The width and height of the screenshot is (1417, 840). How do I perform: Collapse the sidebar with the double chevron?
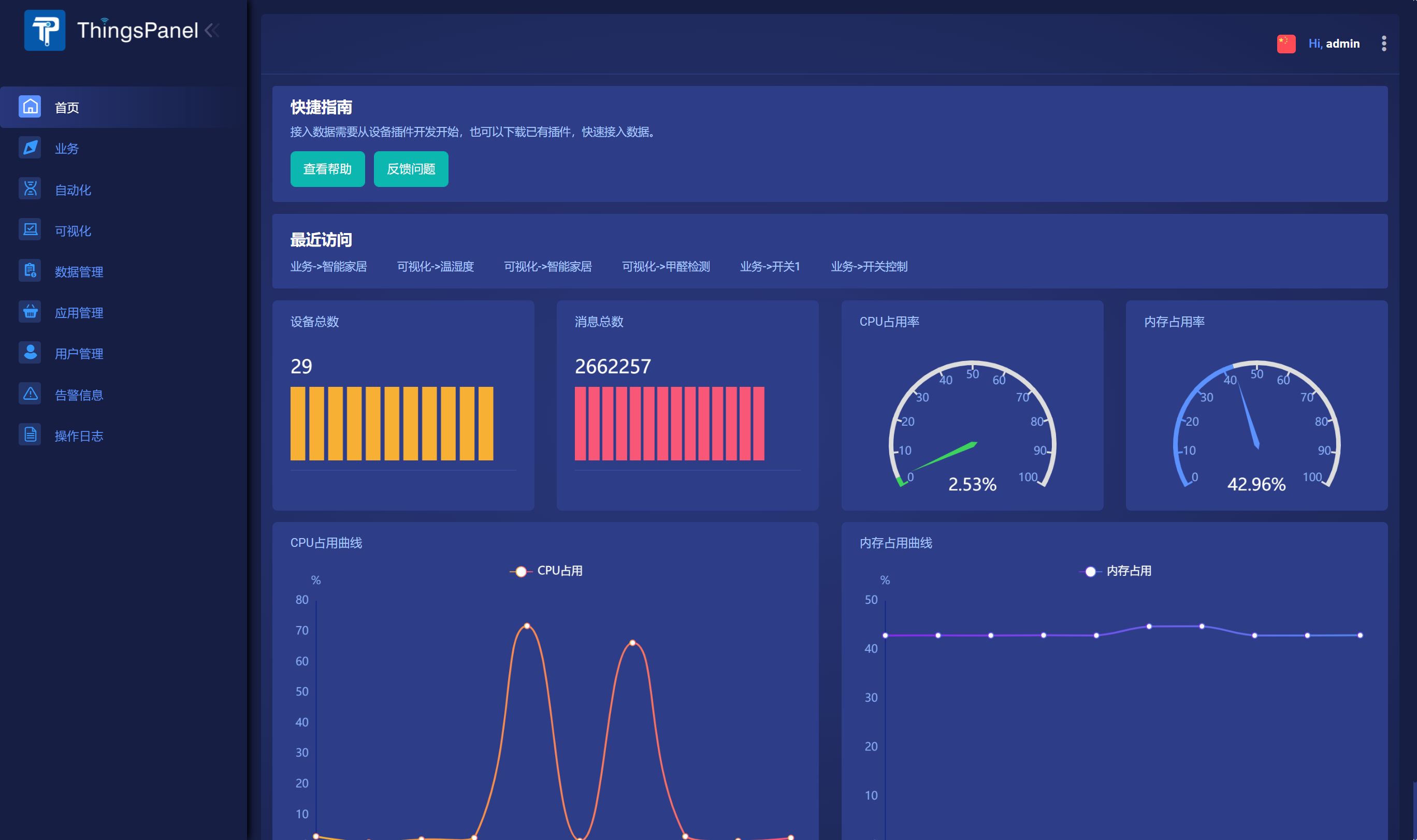click(212, 30)
